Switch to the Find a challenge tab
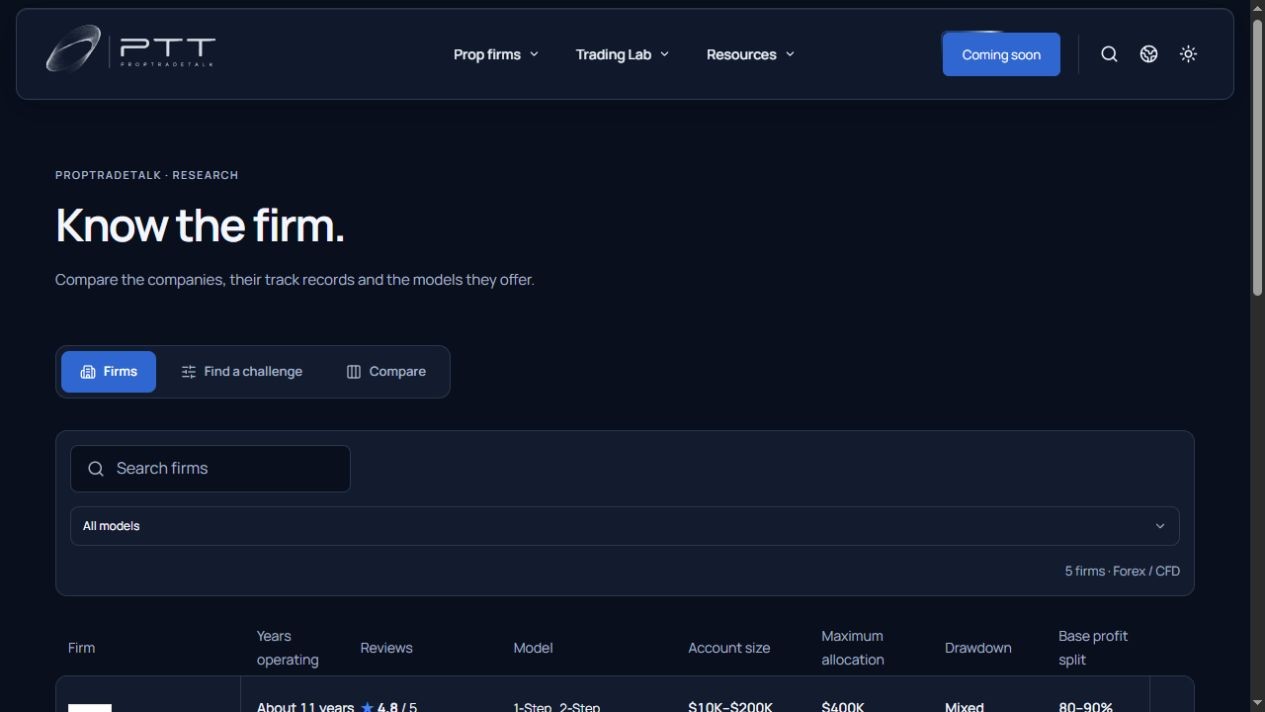 [242, 372]
